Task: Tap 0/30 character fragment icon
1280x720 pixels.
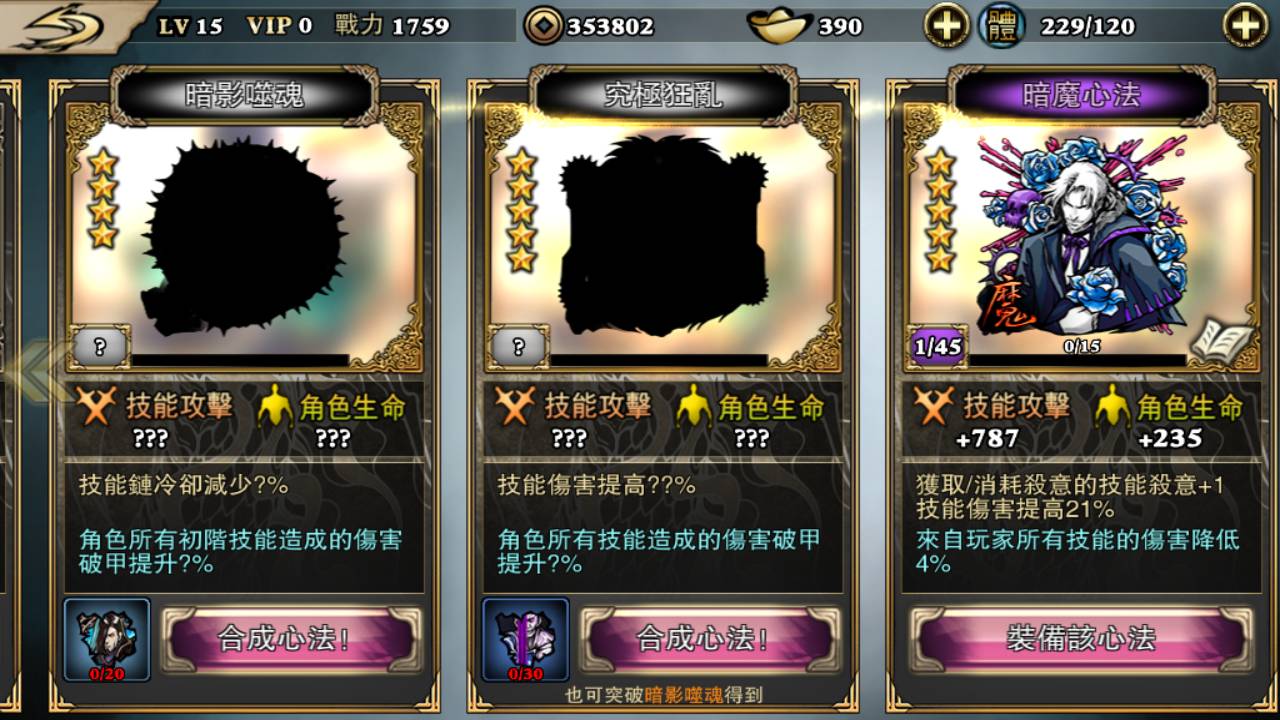Action: 525,640
